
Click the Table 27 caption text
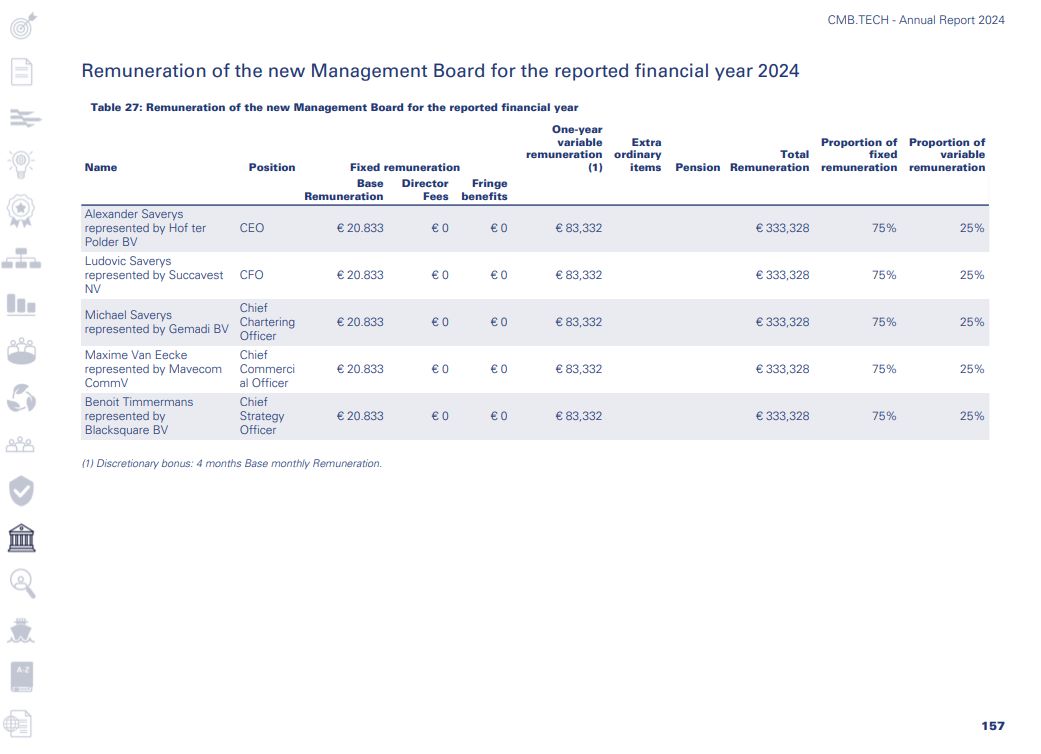tap(334, 107)
